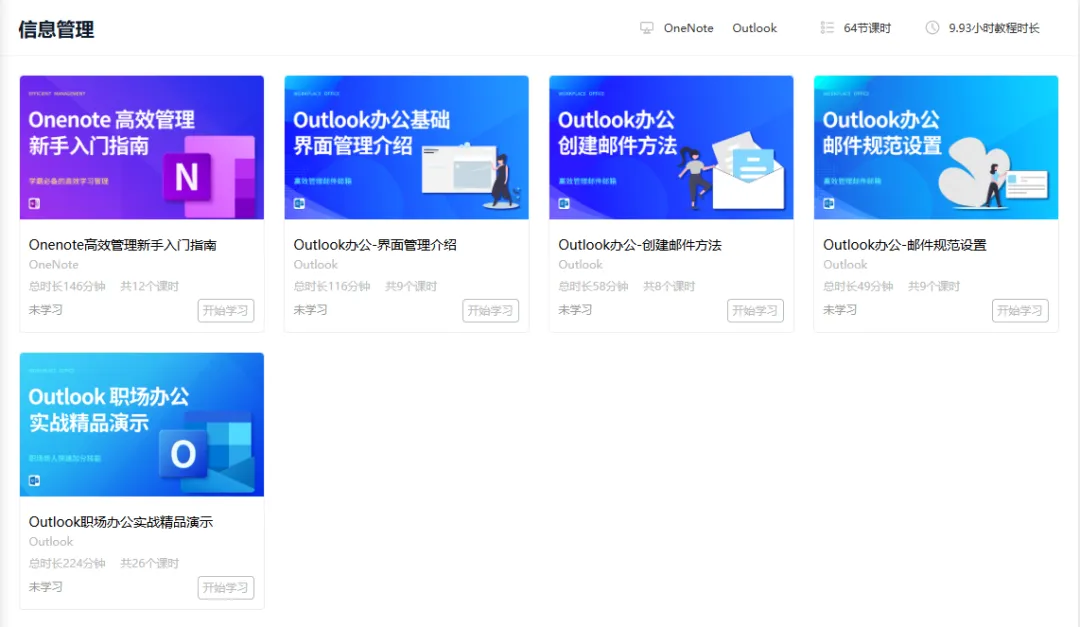The image size is (1080, 627).
Task: Open the Onenote高效管理新手入门指南 cover image
Action: [x=142, y=147]
